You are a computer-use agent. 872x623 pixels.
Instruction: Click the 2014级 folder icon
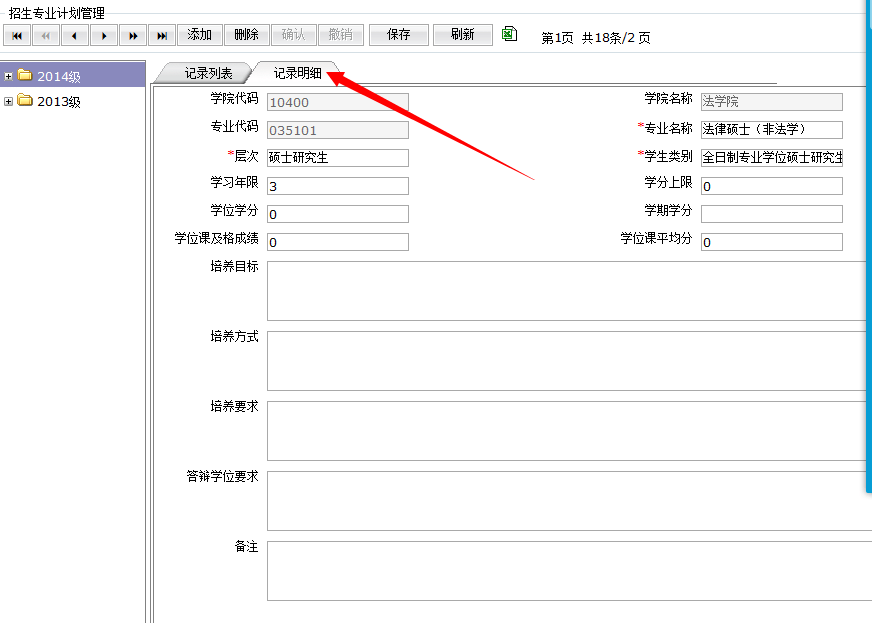pos(25,76)
